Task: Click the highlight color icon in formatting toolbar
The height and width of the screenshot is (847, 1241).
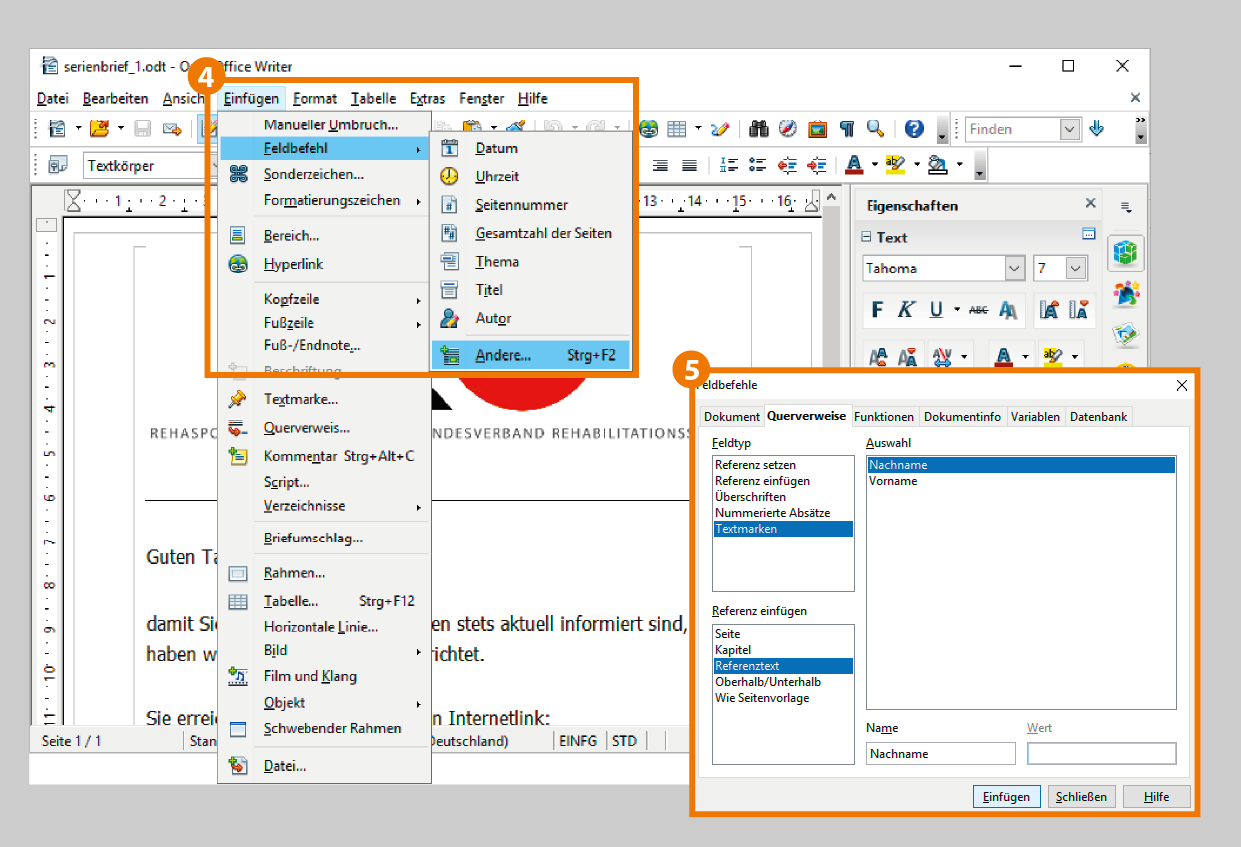Action: click(894, 165)
